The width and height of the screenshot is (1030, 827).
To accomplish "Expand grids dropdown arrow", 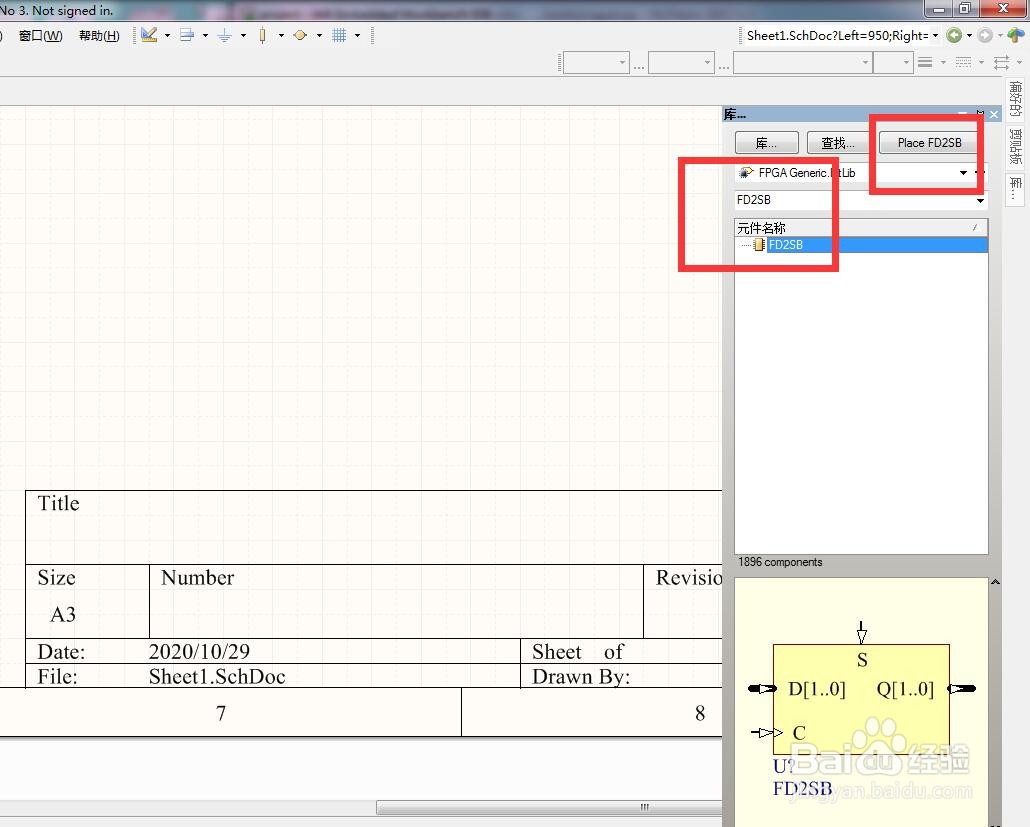I will coord(357,35).
